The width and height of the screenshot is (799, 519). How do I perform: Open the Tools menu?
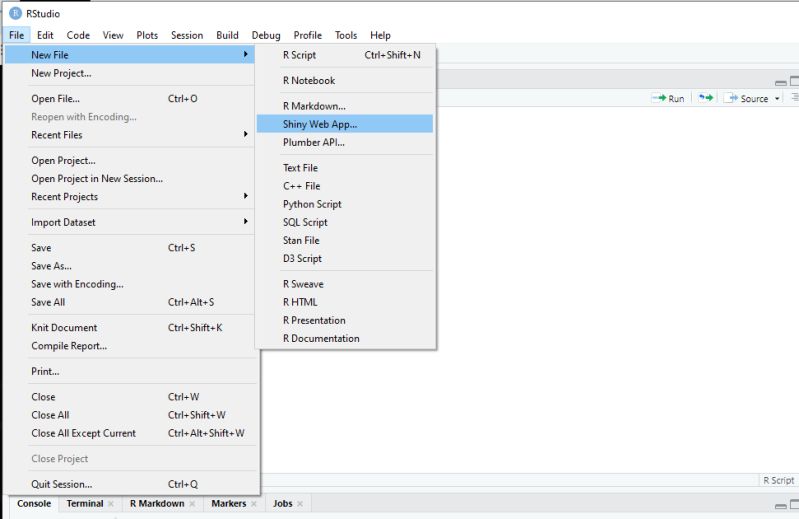[x=345, y=35]
